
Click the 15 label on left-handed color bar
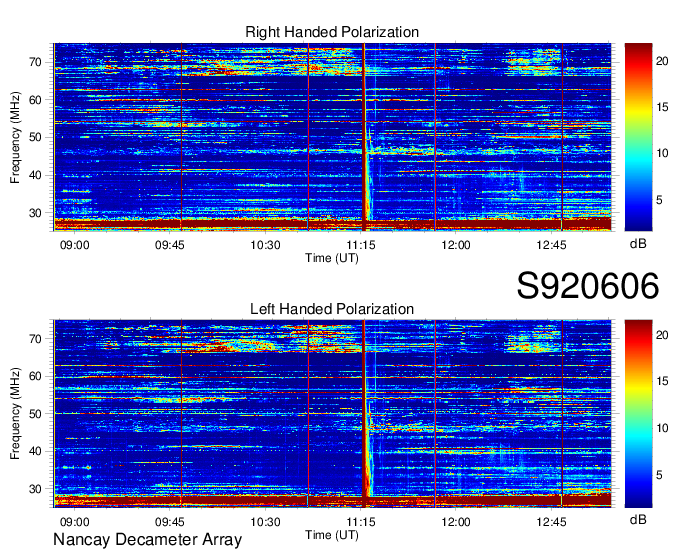(662, 381)
